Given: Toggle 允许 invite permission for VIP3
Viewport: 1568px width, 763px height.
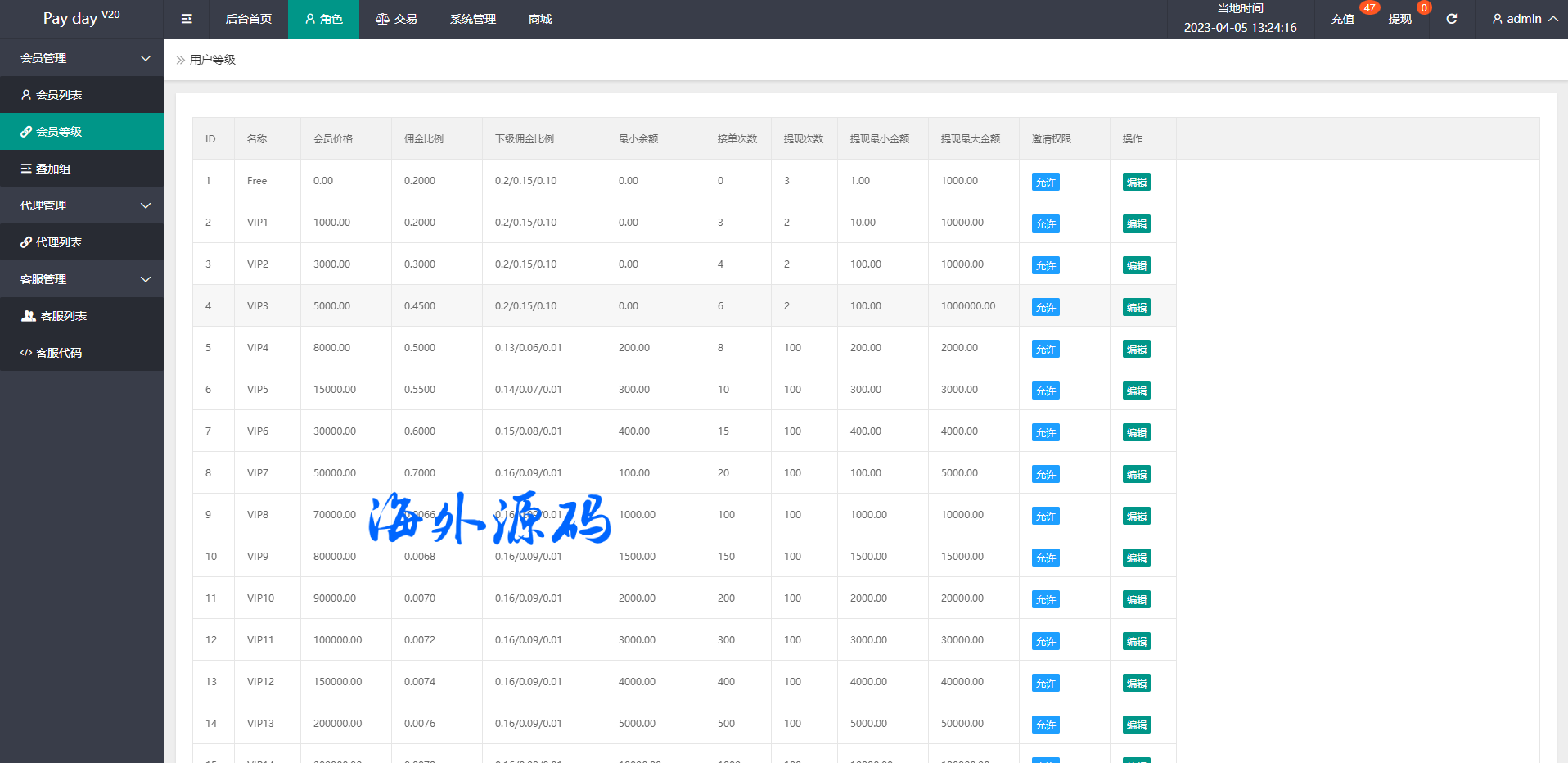Looking at the screenshot, I should pyautogui.click(x=1045, y=307).
